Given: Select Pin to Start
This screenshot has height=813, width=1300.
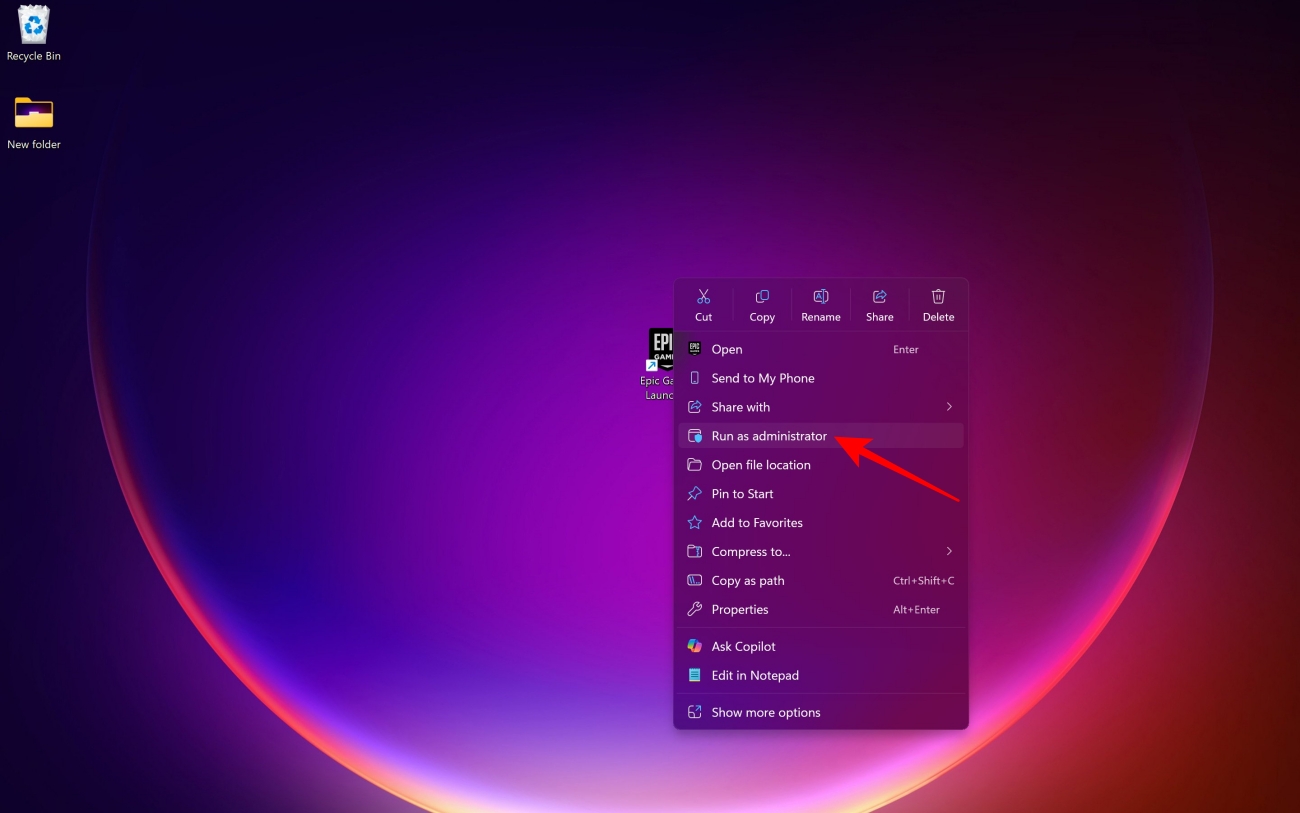Looking at the screenshot, I should pyautogui.click(x=821, y=494).
